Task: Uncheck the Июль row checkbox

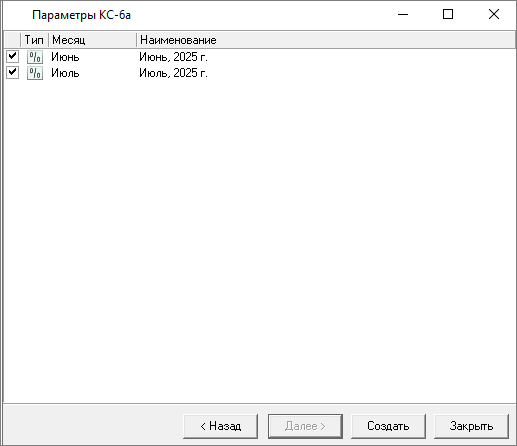Action: (12, 72)
